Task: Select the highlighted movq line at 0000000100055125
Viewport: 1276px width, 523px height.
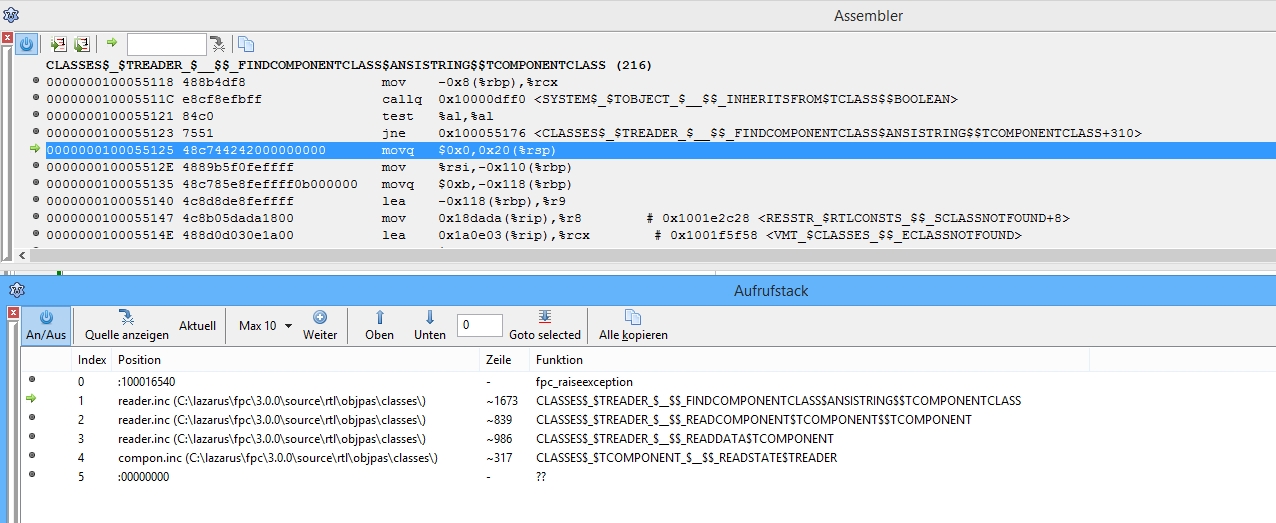Action: click(660, 150)
